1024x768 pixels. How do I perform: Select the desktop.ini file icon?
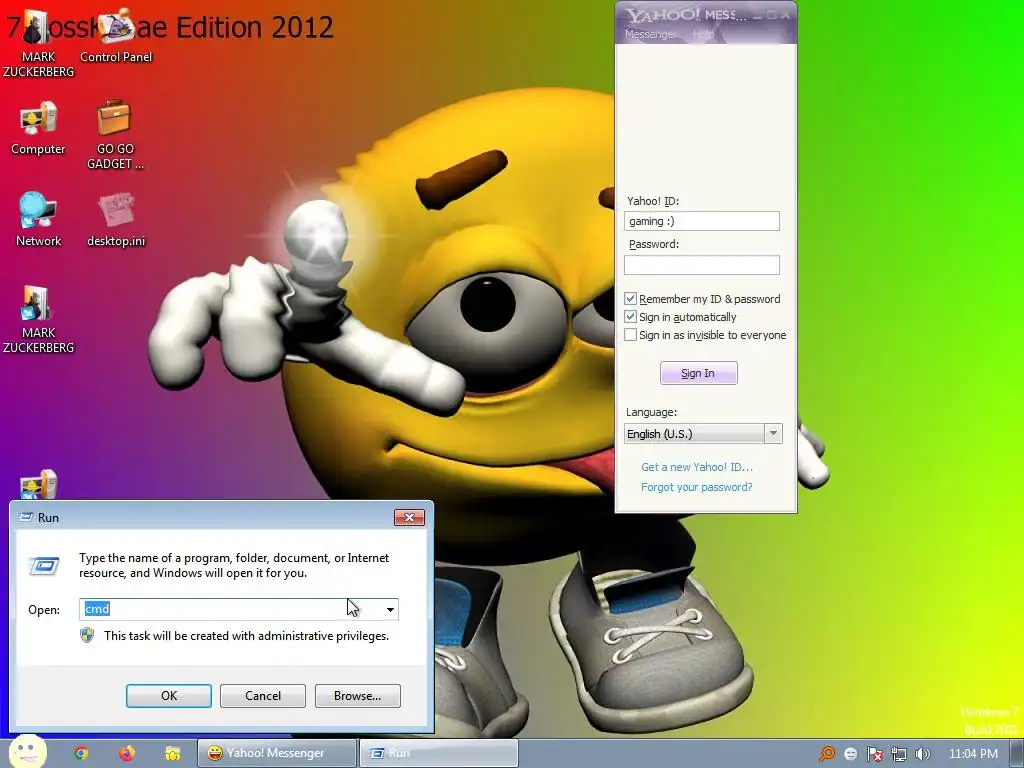tap(116, 219)
